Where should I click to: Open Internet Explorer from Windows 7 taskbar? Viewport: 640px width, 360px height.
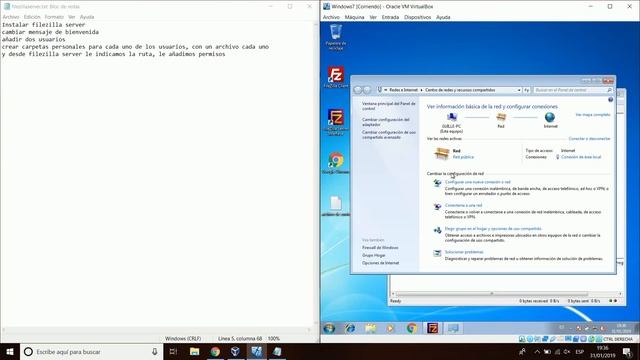pyautogui.click(x=350, y=328)
